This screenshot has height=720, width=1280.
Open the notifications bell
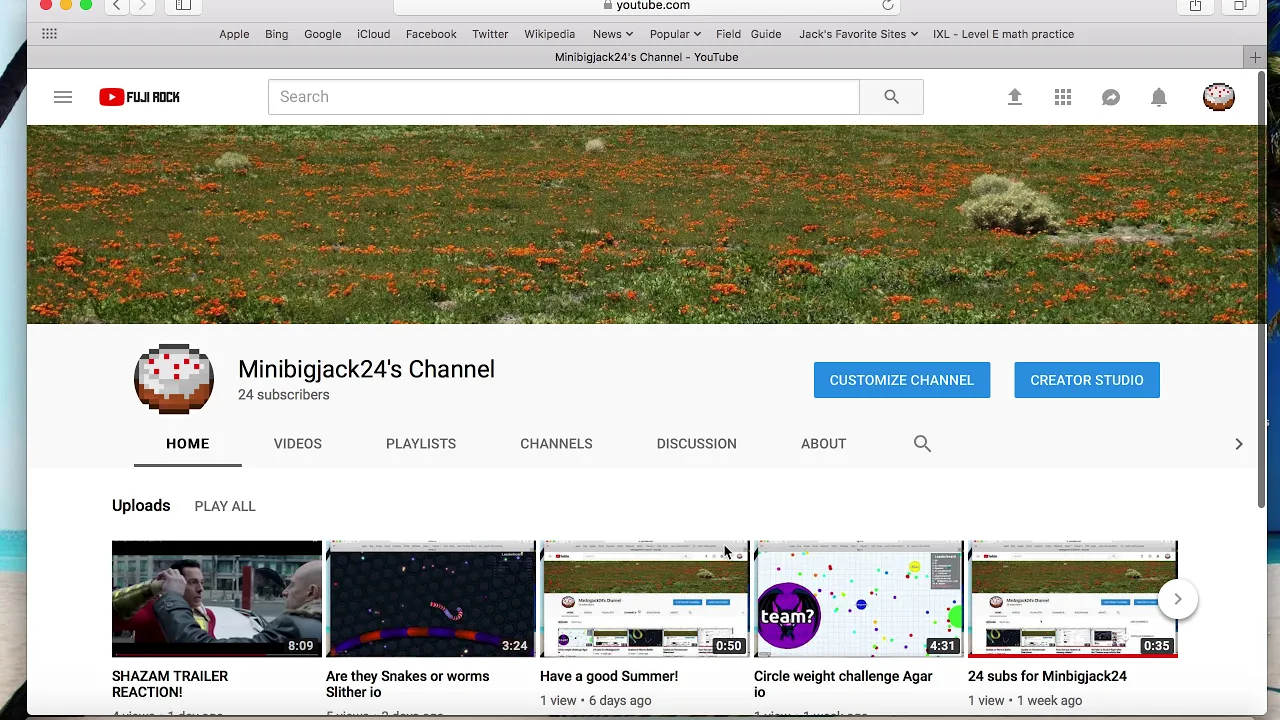tap(1159, 97)
